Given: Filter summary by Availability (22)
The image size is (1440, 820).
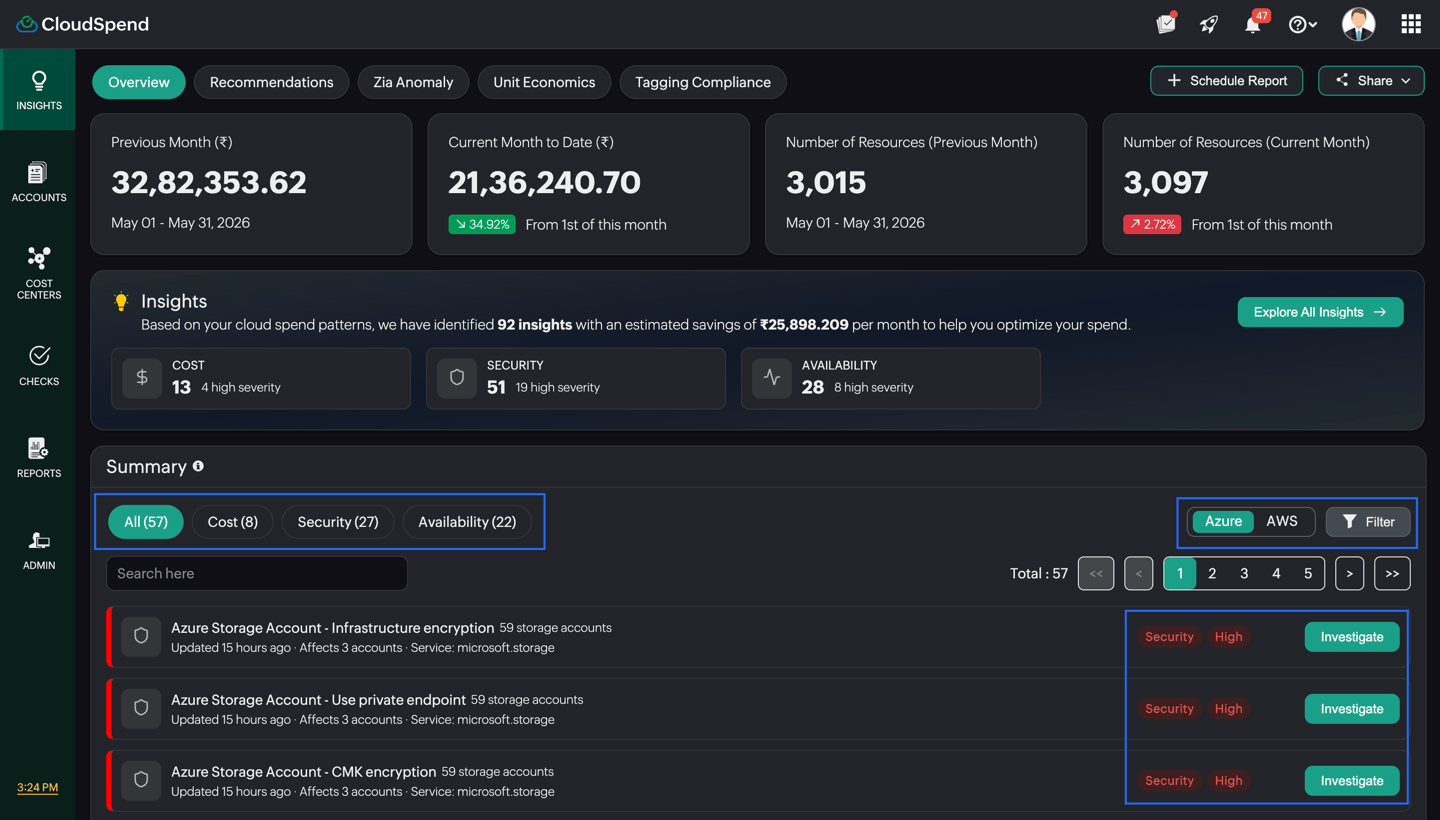Looking at the screenshot, I should pos(467,521).
